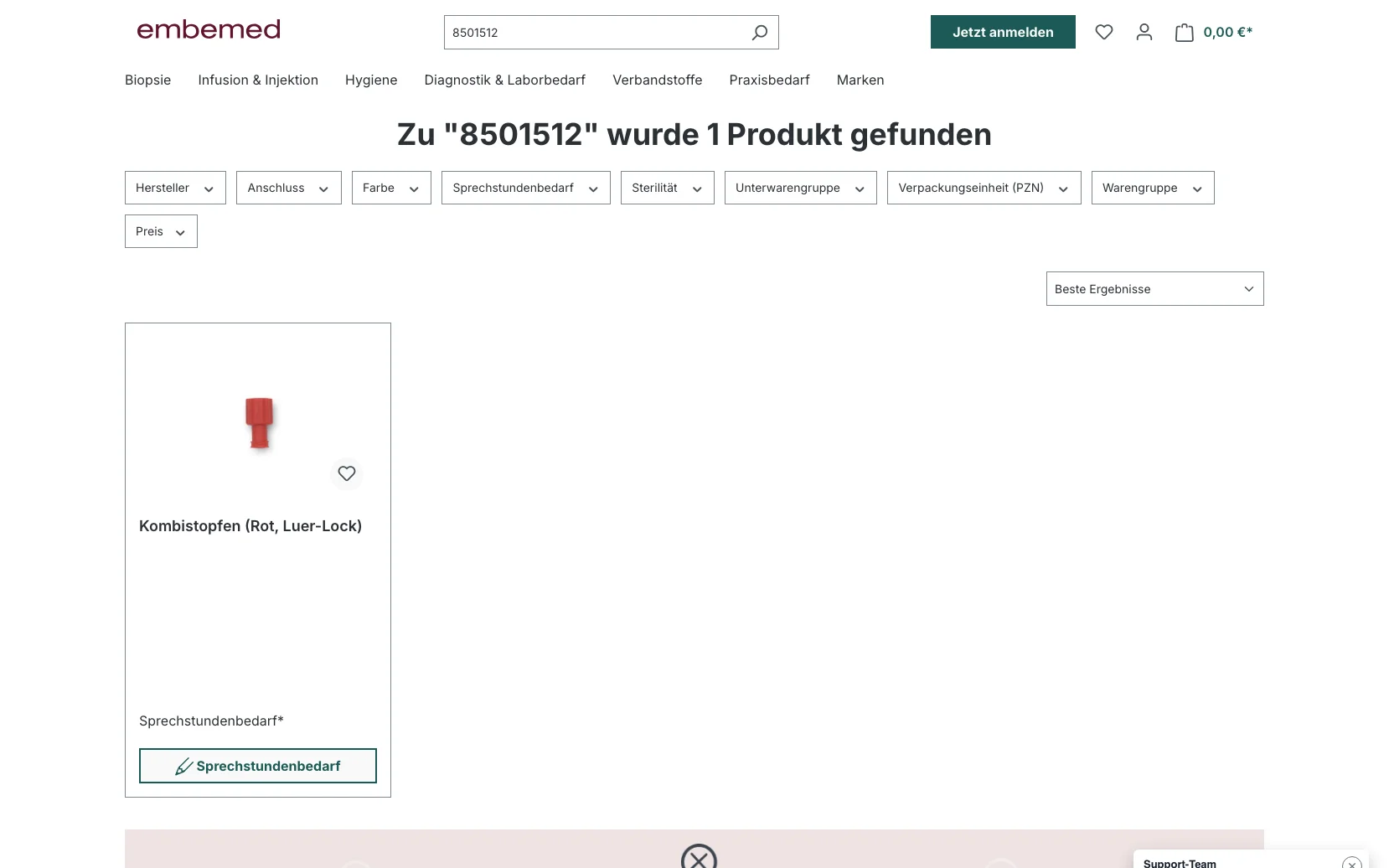Viewport: 1389px width, 868px height.
Task: Open the Marken menu
Action: point(860,80)
